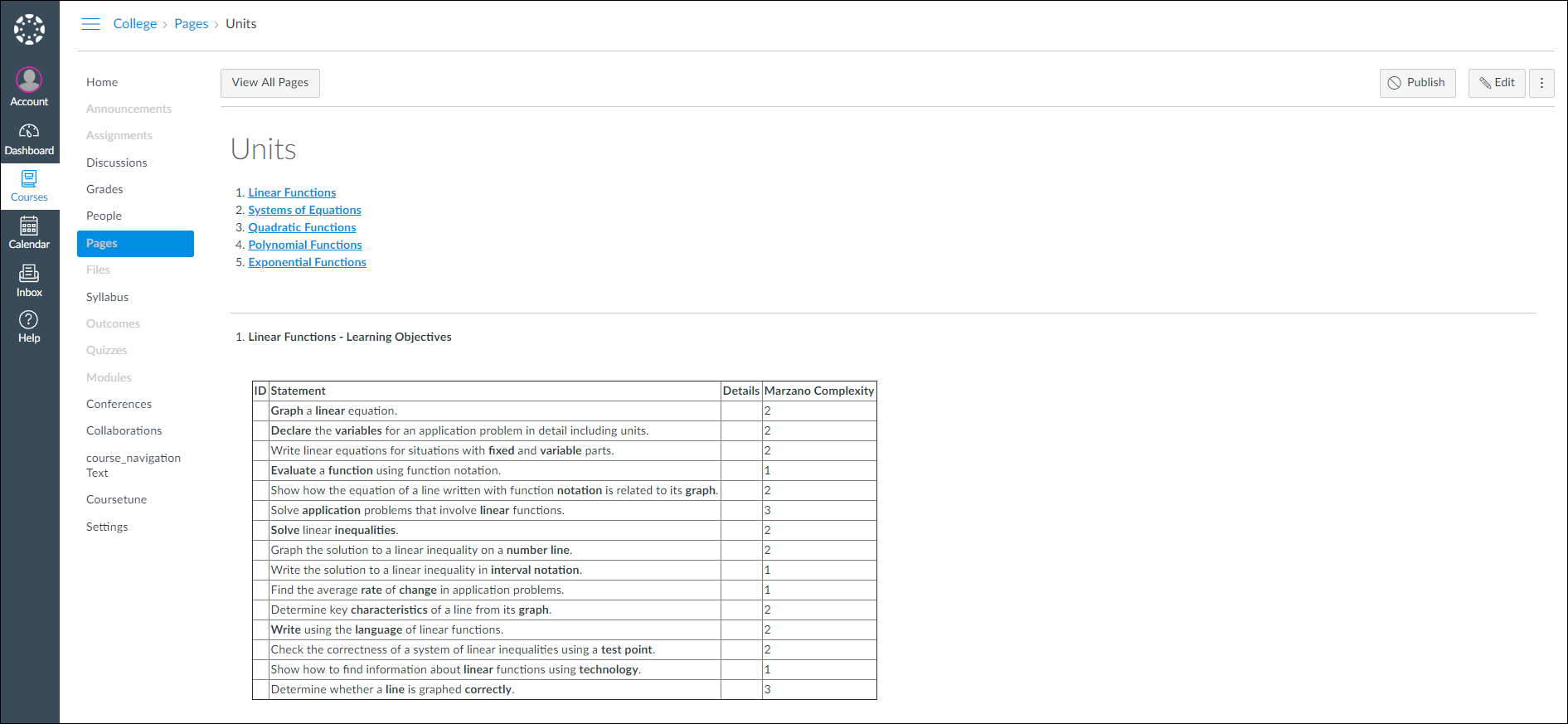Open Grades in the course menu

coord(104,190)
